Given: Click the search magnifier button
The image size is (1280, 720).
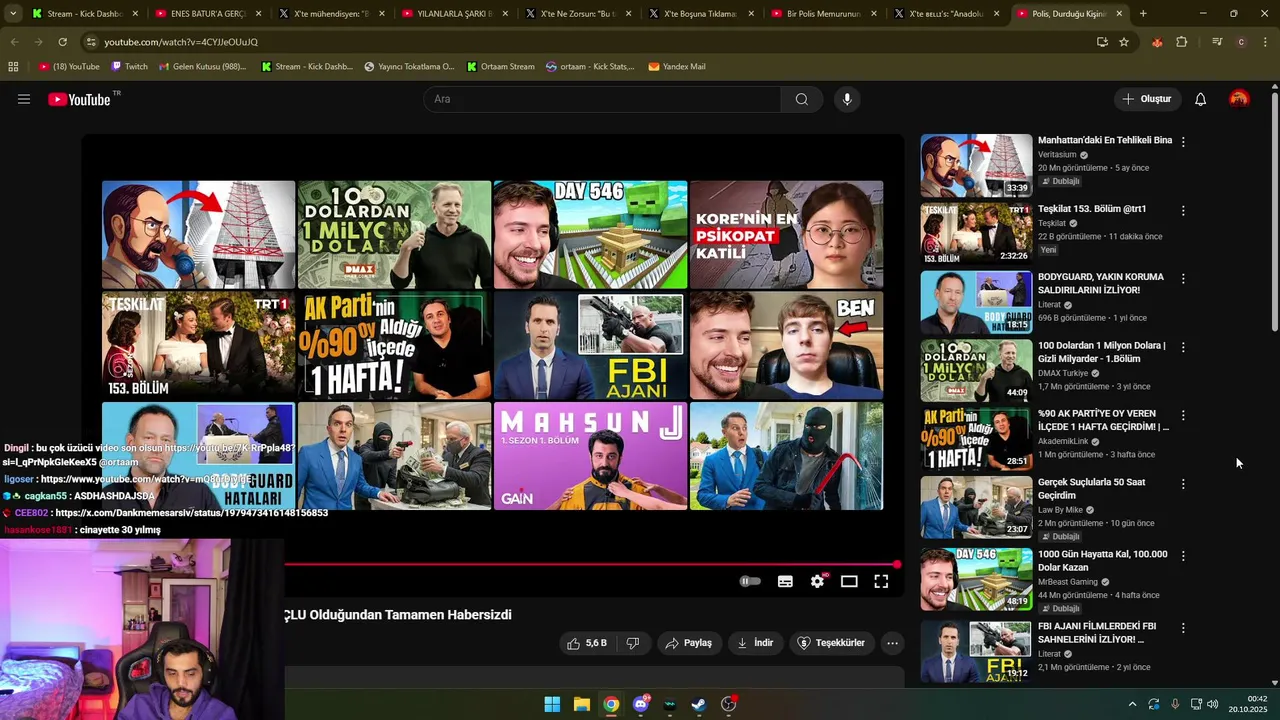Looking at the screenshot, I should coord(801,99).
